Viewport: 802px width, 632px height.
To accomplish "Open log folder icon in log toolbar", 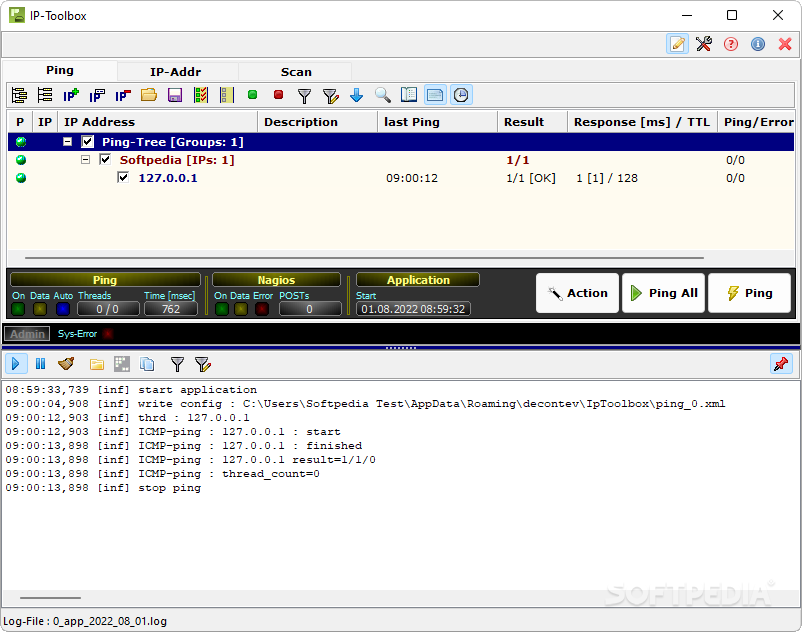I will pos(97,365).
